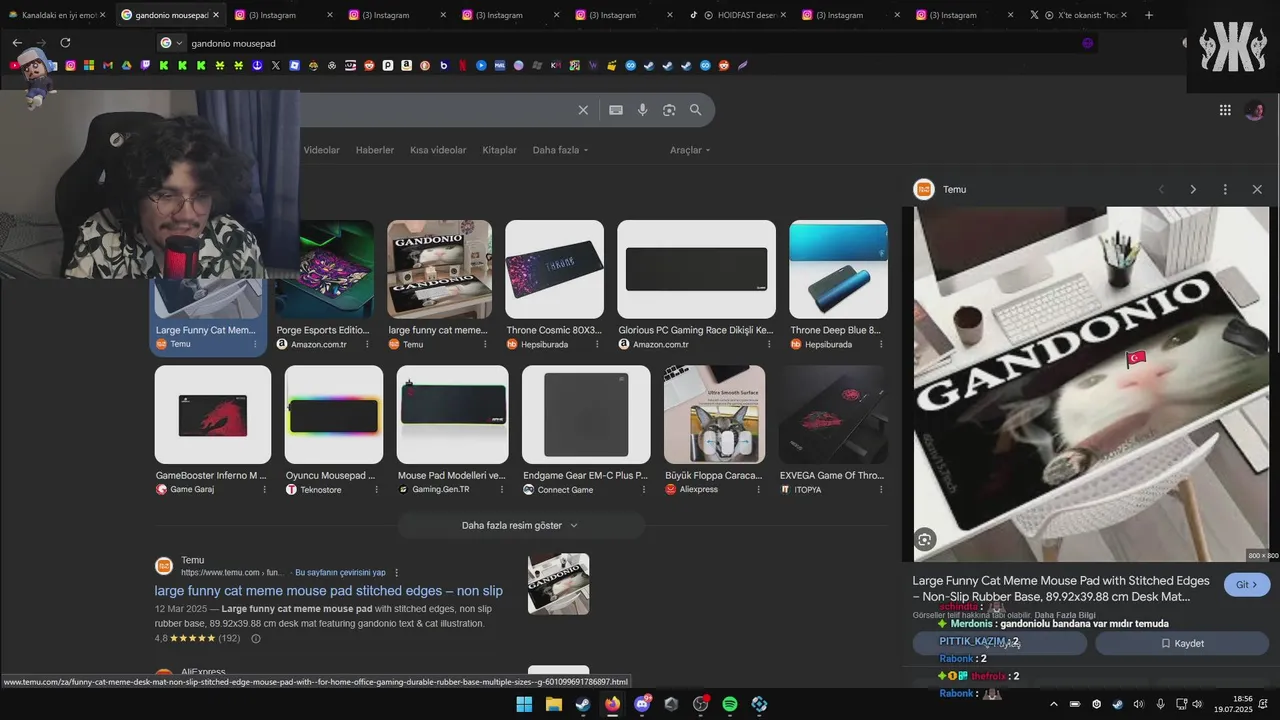
Task: Switch to the Haberler filter
Action: 375,150
